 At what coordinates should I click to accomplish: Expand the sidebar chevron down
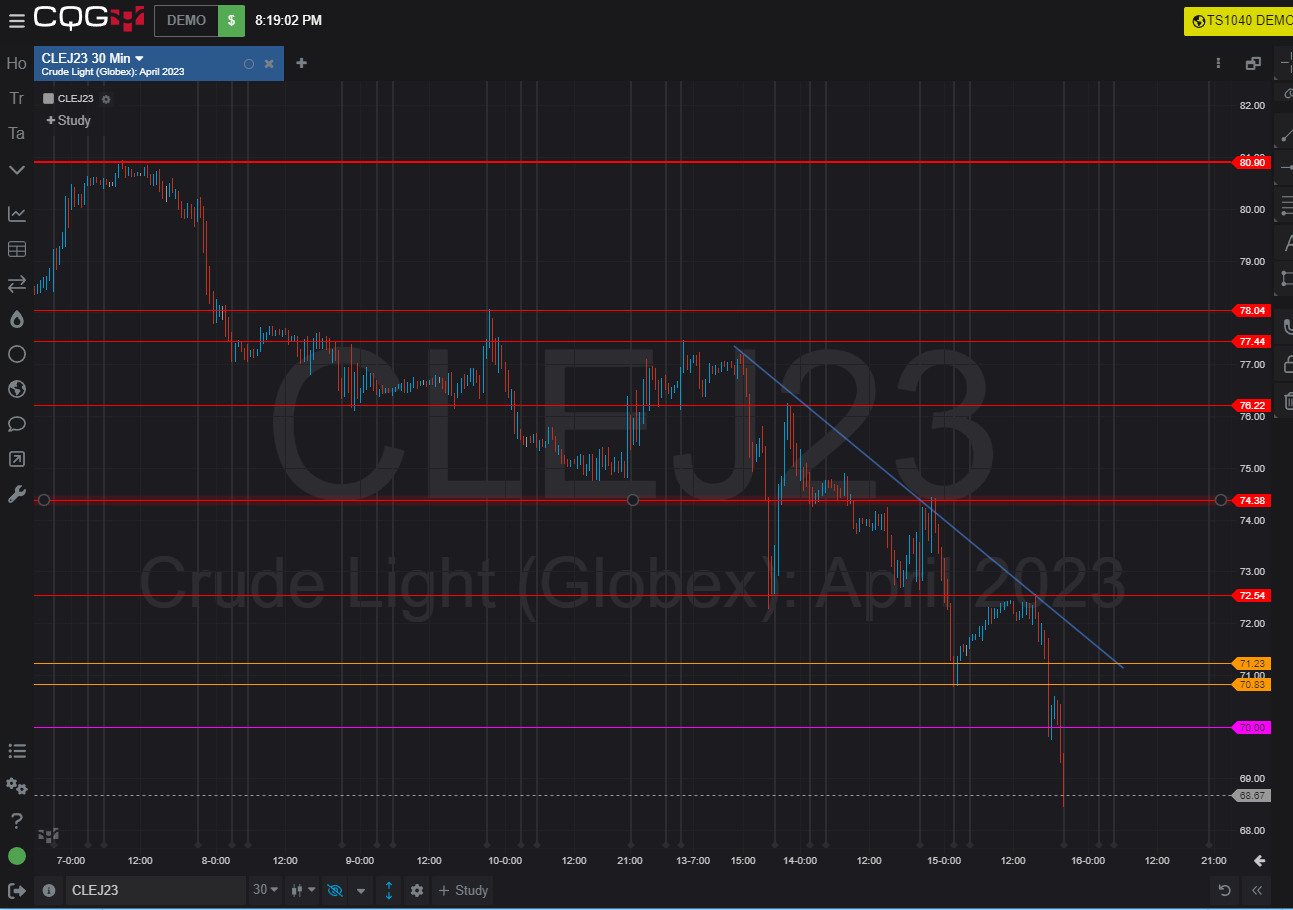pos(16,170)
